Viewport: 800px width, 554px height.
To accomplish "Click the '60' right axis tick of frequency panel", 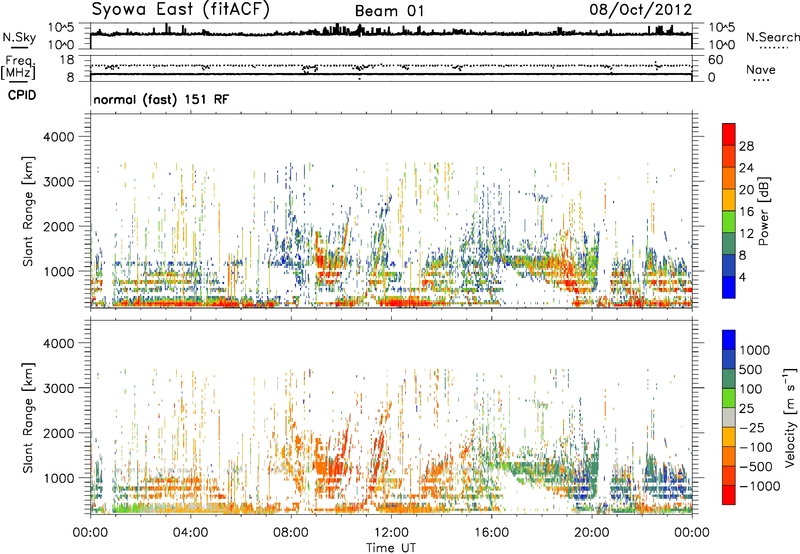I will [715, 60].
